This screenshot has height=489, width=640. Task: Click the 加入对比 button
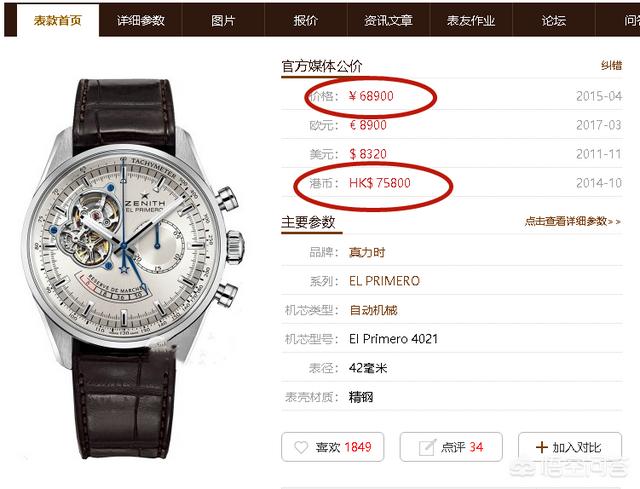570,447
